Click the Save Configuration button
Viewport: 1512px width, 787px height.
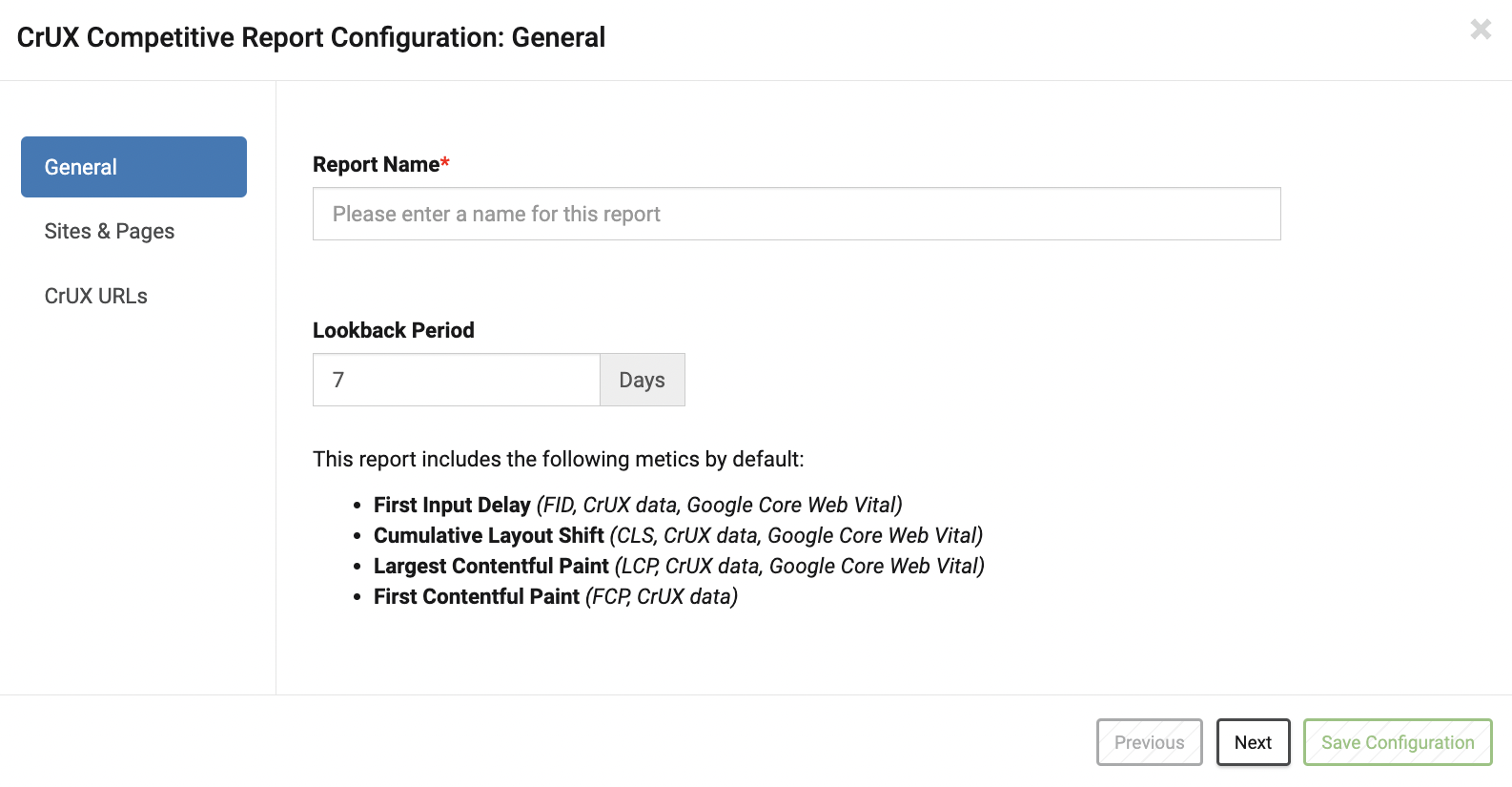coord(1398,742)
